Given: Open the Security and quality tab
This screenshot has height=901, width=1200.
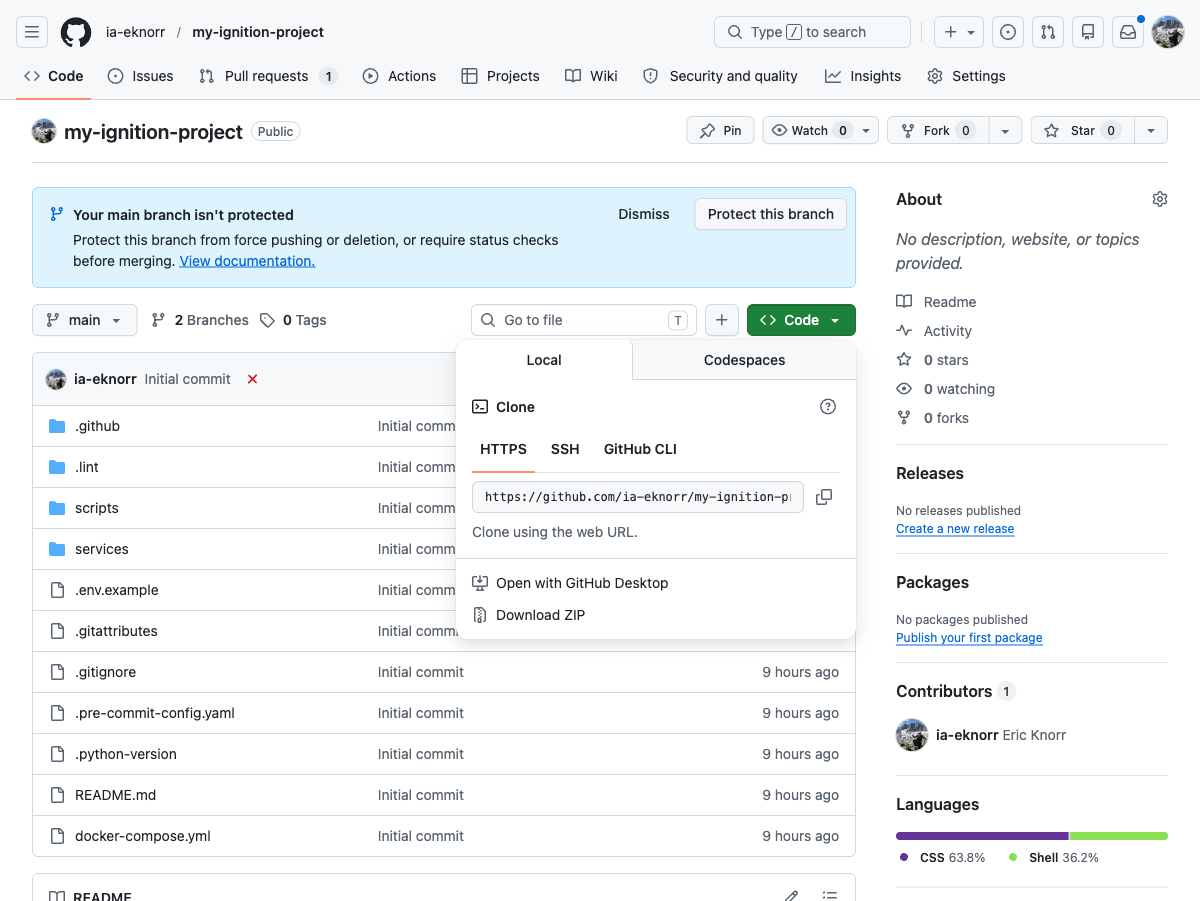Looking at the screenshot, I should pyautogui.click(x=720, y=76).
